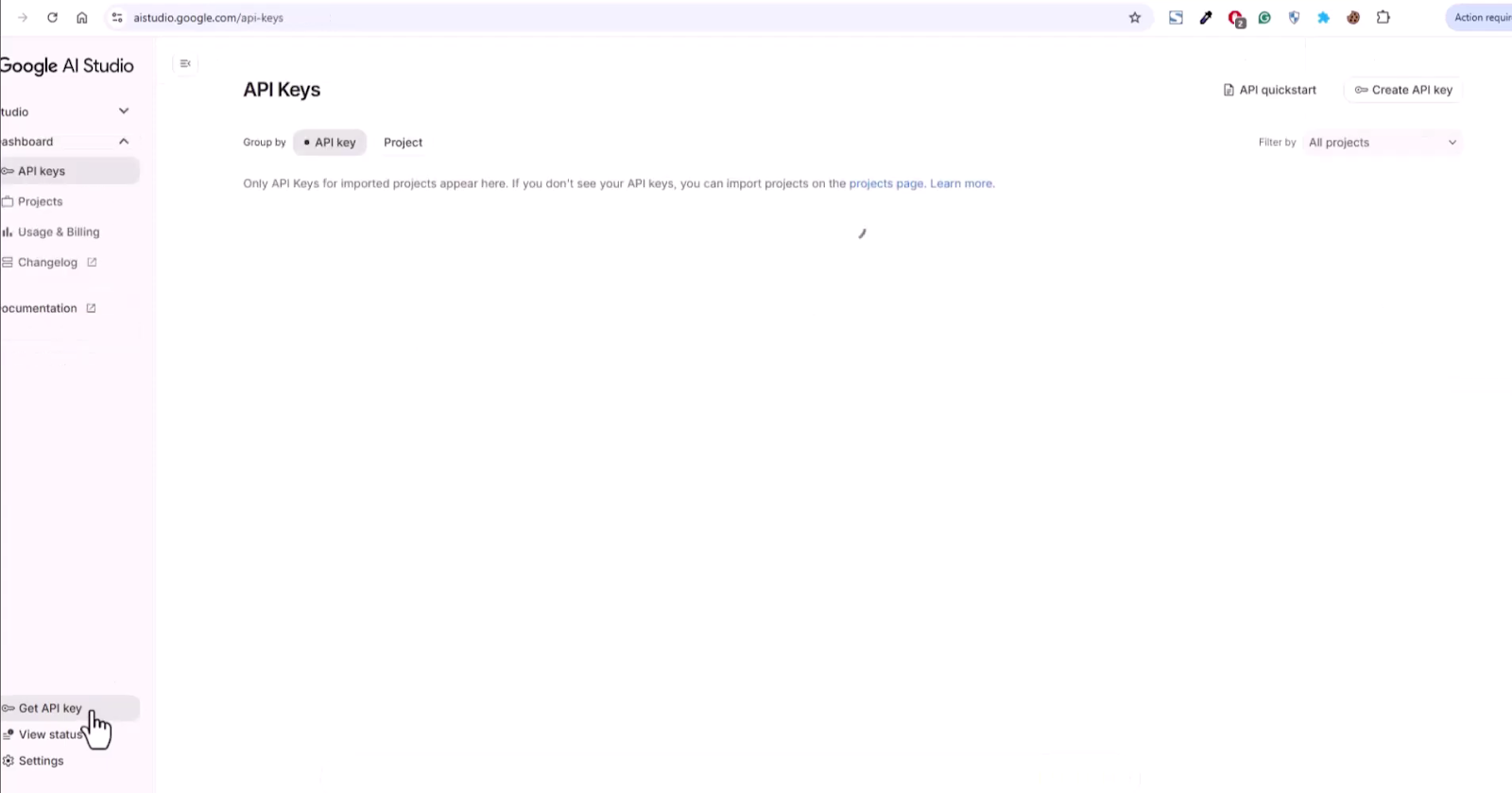Go to Projects in the sidebar
The width and height of the screenshot is (1512, 793).
pos(40,201)
